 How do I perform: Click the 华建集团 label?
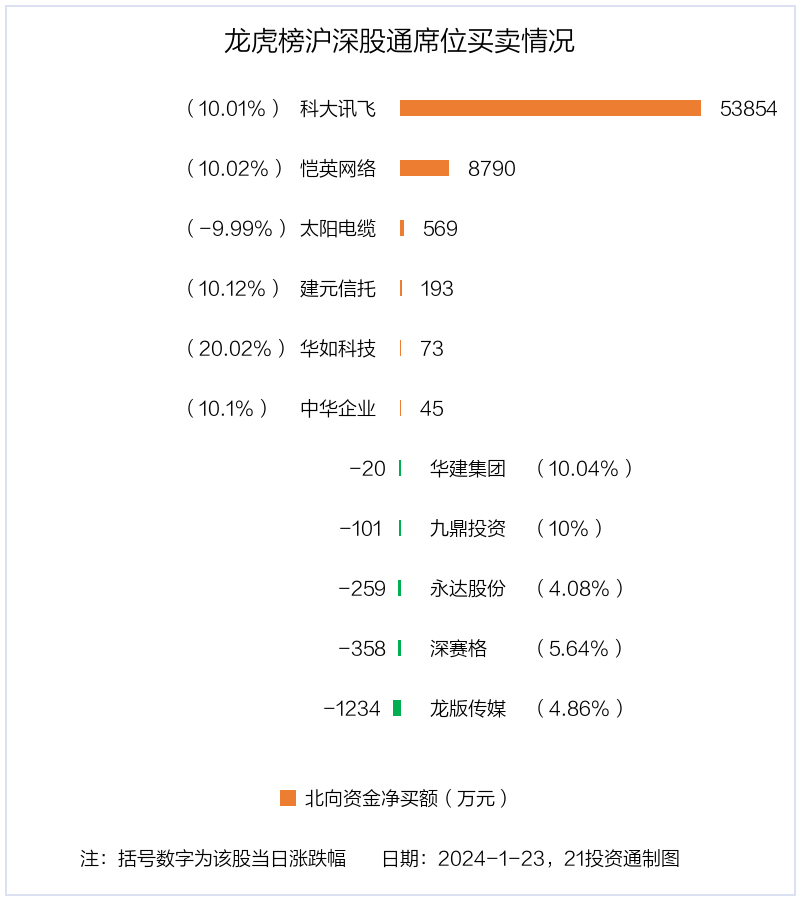click(468, 468)
